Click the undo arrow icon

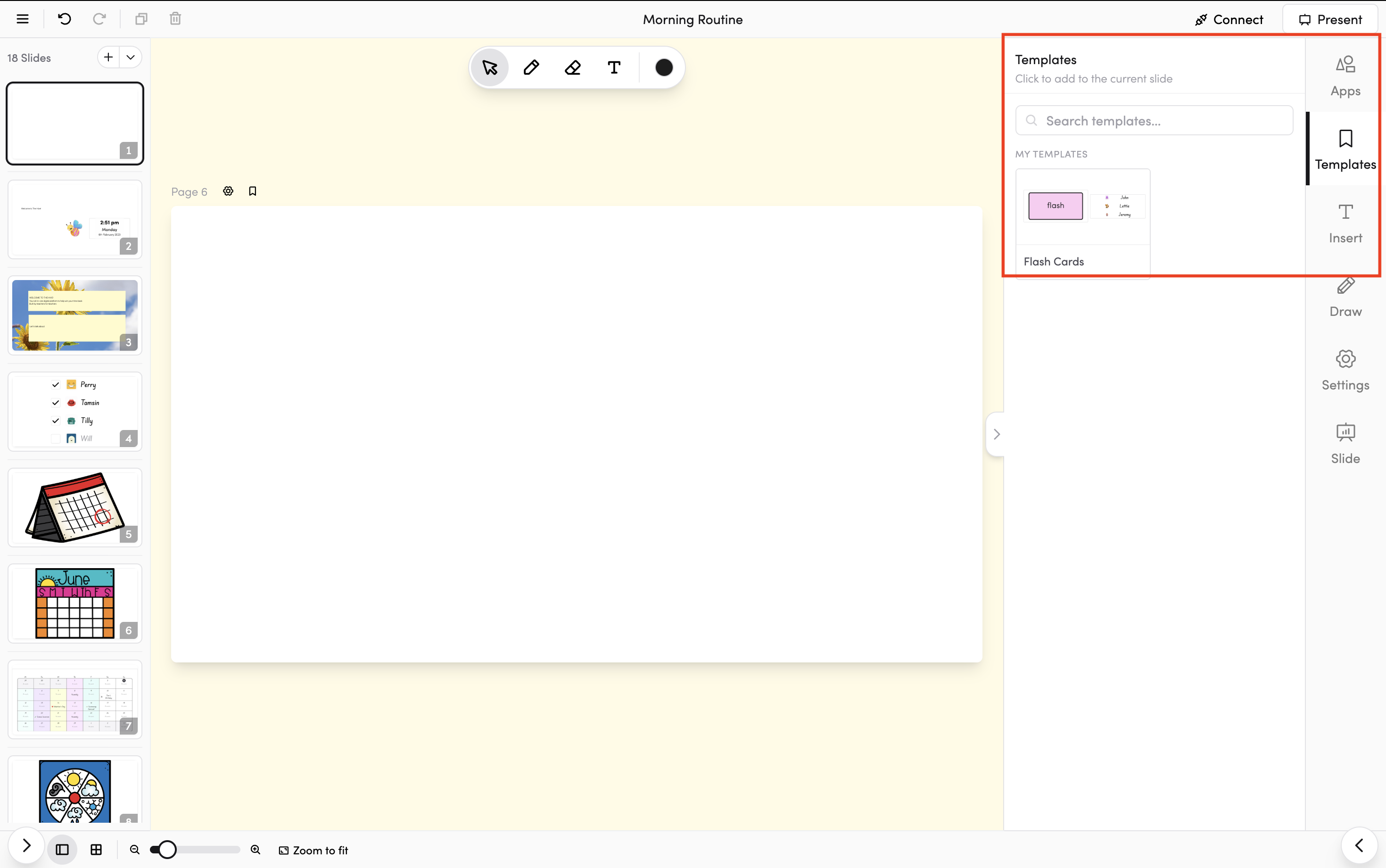(64, 19)
